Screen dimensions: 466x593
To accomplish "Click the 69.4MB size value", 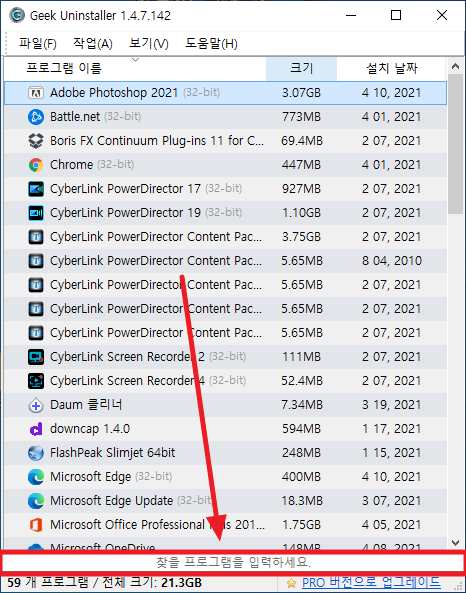I will point(301,141).
